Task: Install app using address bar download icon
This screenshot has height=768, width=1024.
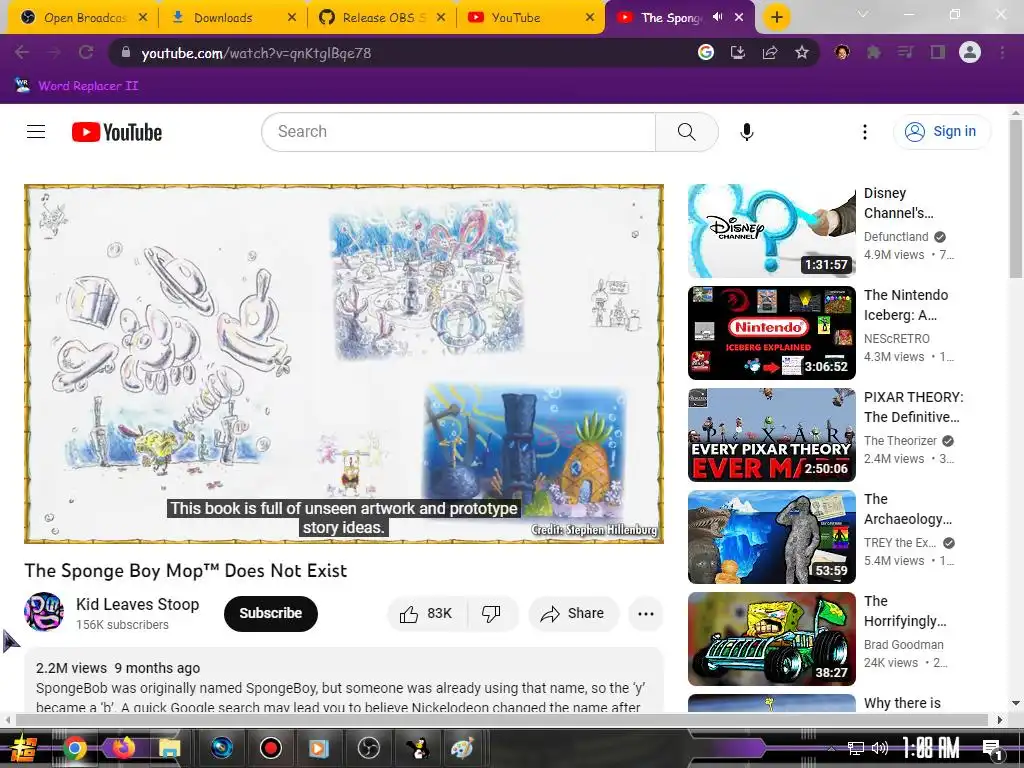Action: tap(737, 52)
